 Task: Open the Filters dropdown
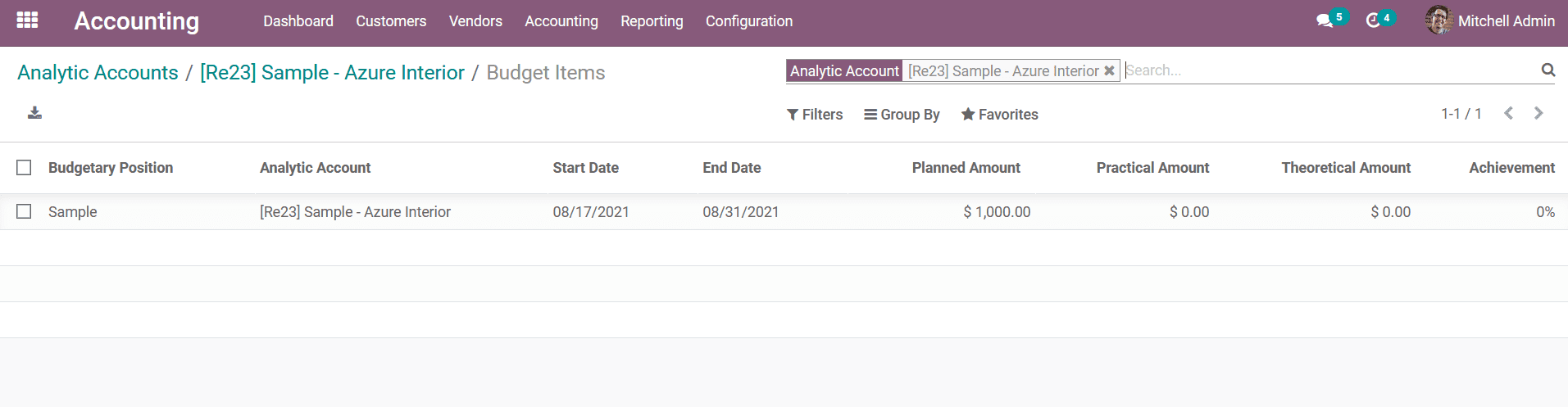coord(815,115)
